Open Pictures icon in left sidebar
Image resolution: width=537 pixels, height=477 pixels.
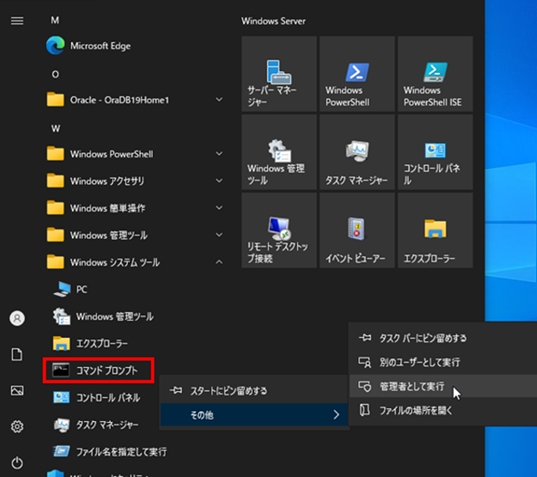pos(17,390)
